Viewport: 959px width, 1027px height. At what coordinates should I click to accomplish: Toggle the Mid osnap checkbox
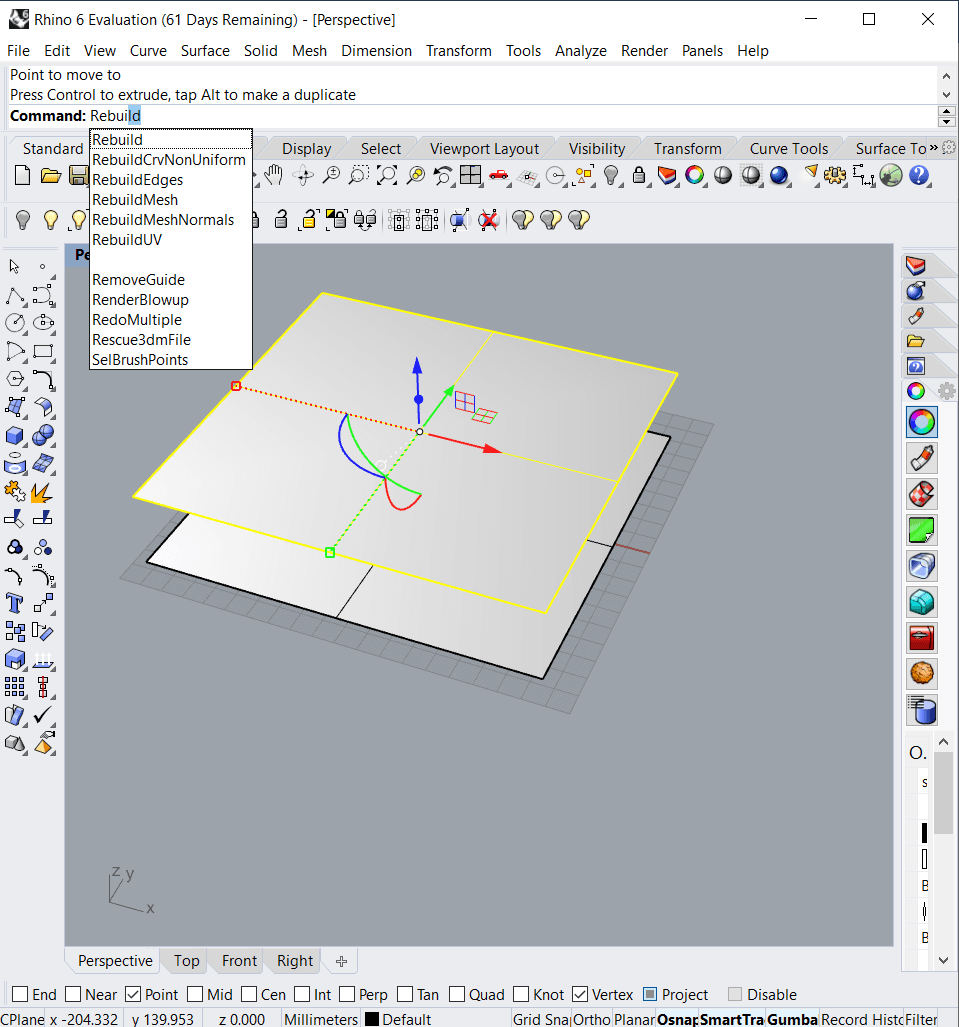pos(195,994)
